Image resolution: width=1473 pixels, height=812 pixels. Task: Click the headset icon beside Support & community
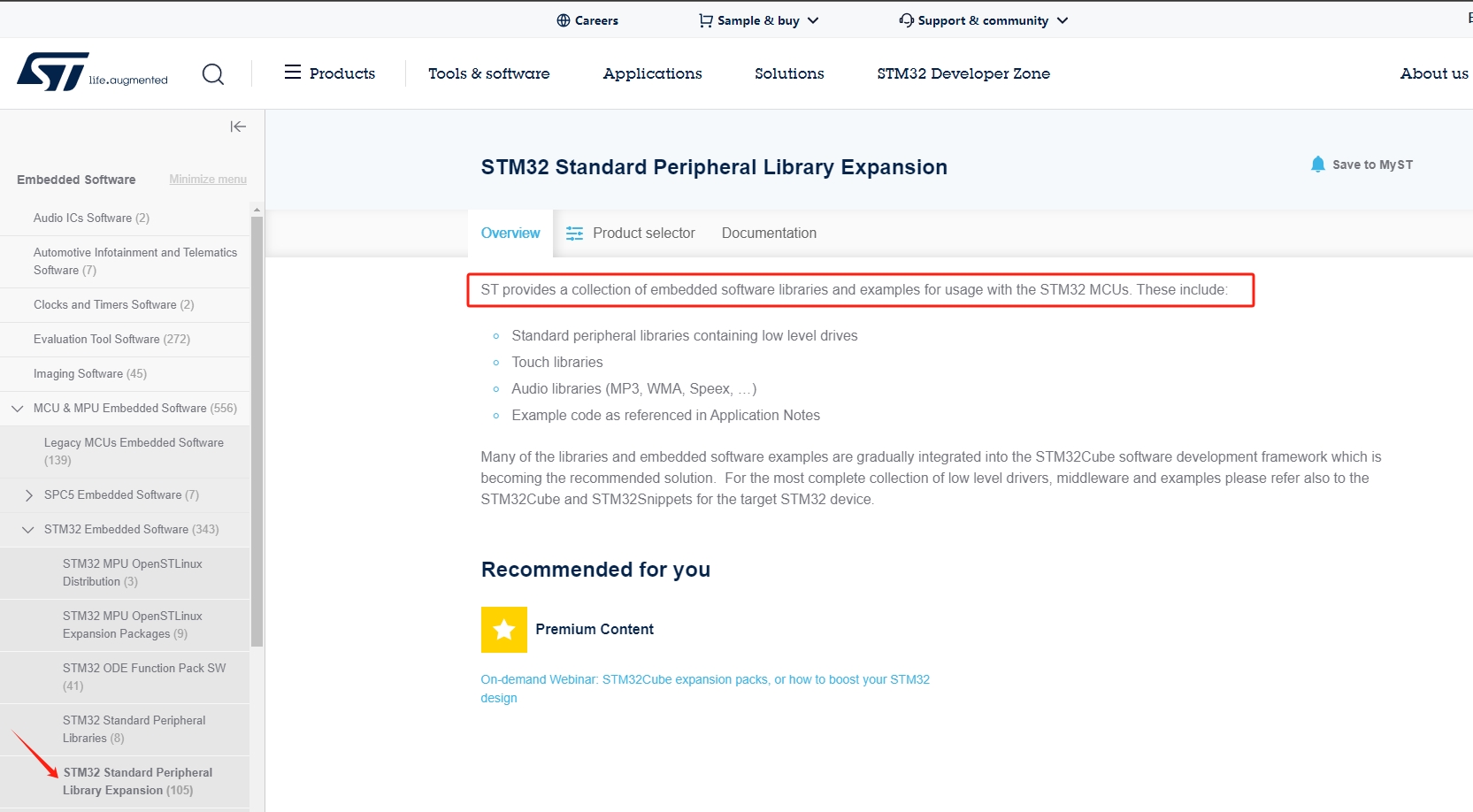[906, 20]
